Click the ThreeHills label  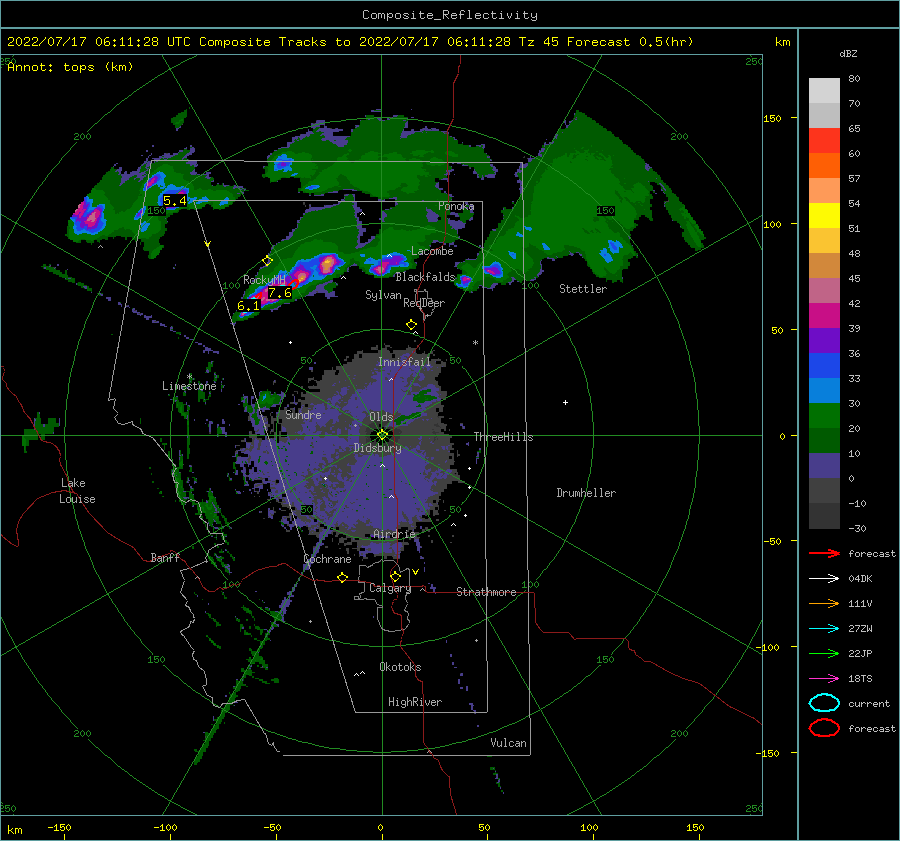point(503,437)
